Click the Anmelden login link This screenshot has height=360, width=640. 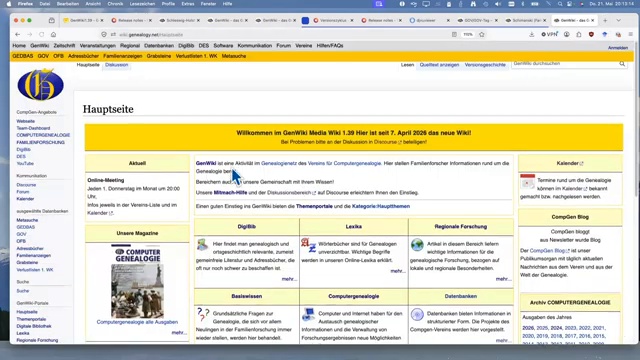point(618,48)
